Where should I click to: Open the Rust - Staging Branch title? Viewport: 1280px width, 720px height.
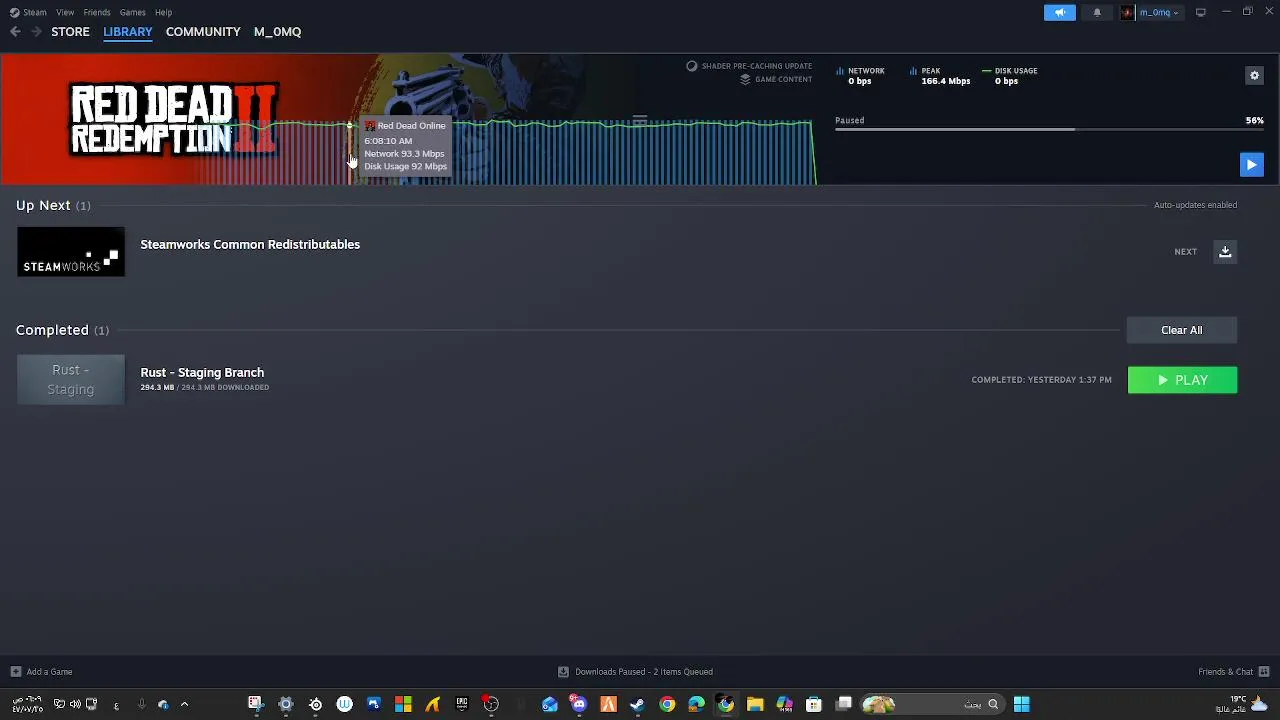pos(202,372)
